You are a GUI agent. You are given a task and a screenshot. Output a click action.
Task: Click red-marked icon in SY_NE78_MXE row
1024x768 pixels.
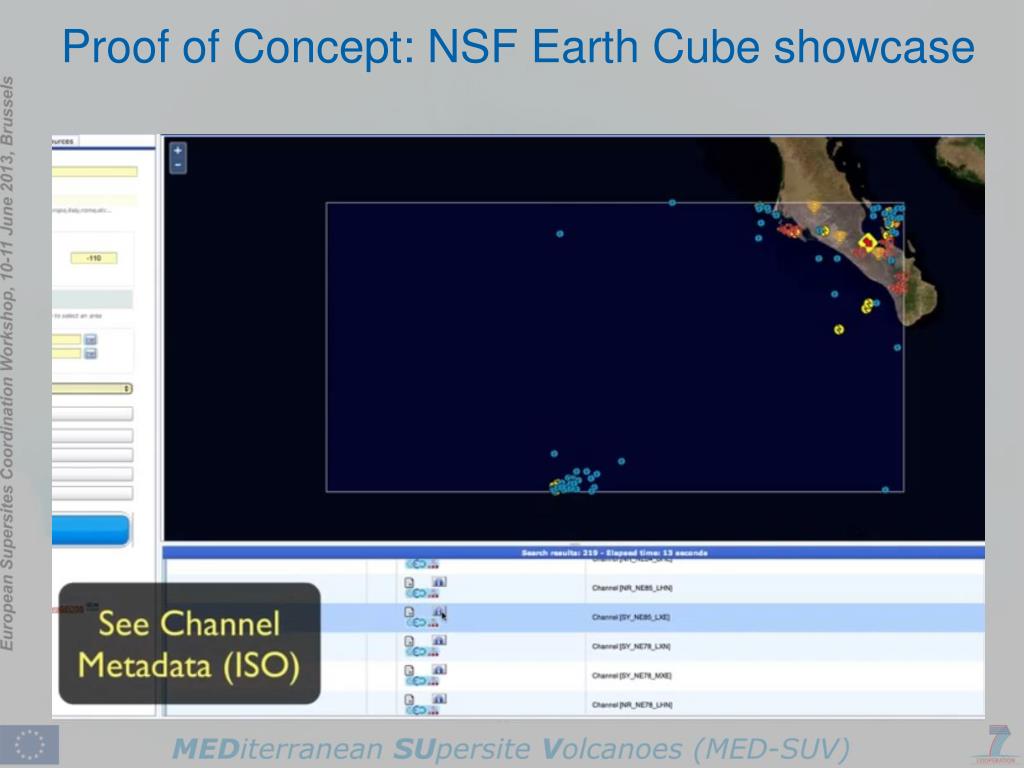click(x=433, y=682)
